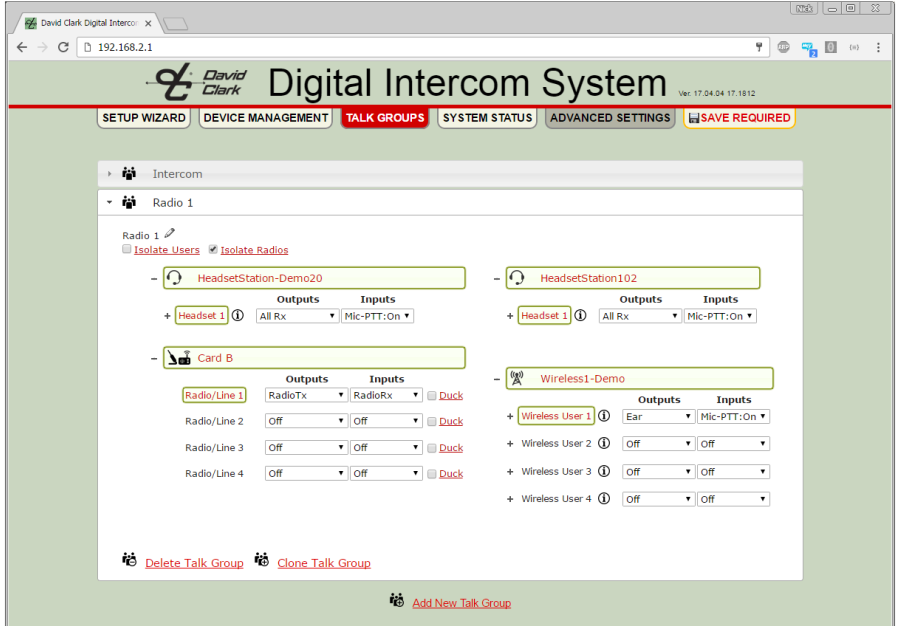This screenshot has height=626, width=899.
Task: Click the headset icon of HeadsetStation-Demo20
Action: (x=174, y=278)
